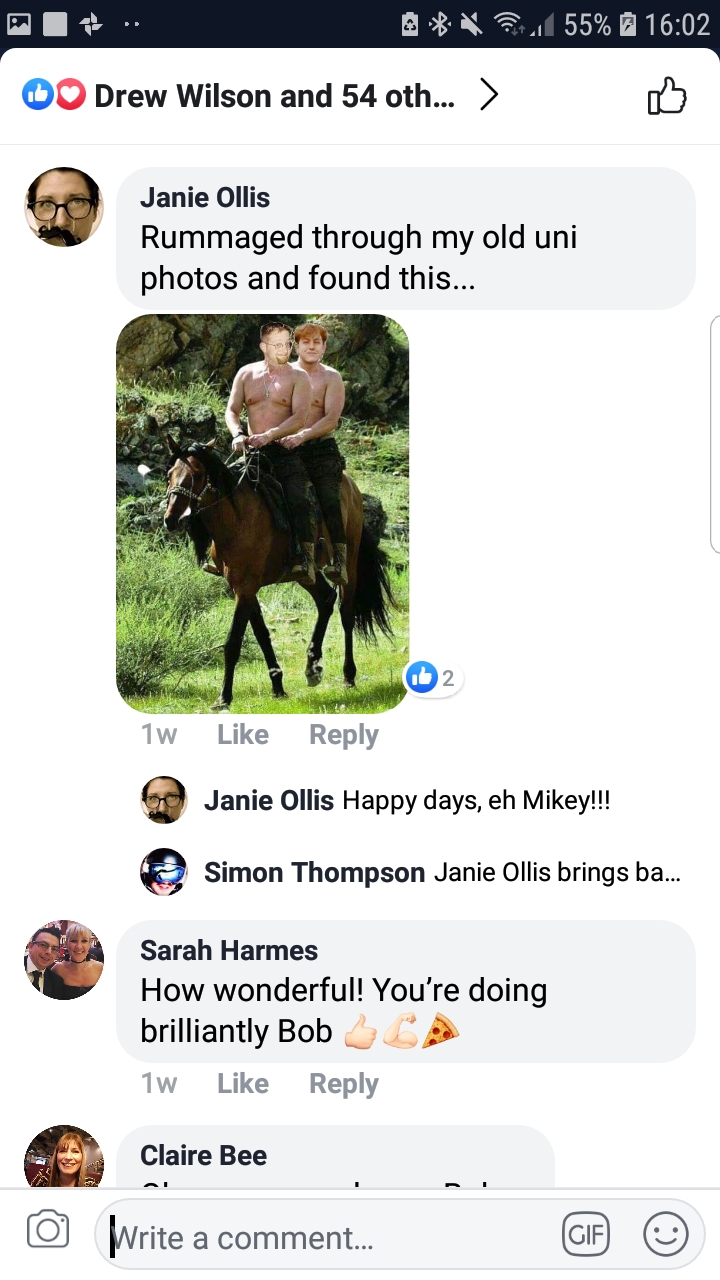Reply to Sarah Harmes's comment

(x=343, y=1084)
